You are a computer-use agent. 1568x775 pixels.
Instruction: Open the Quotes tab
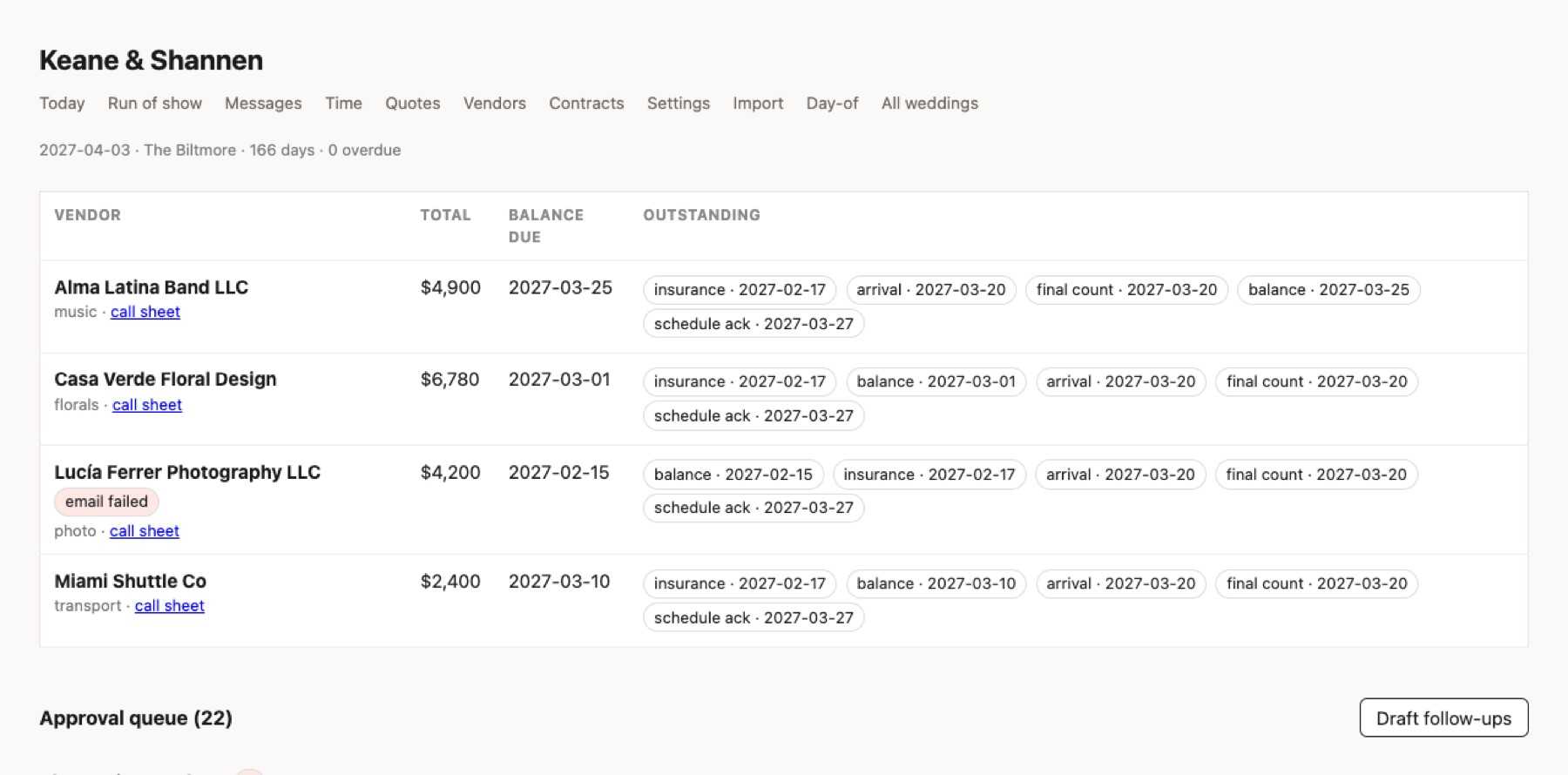coord(413,103)
